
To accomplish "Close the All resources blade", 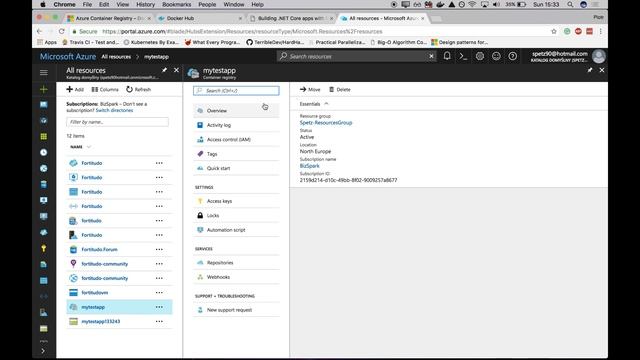I will (176, 70).
